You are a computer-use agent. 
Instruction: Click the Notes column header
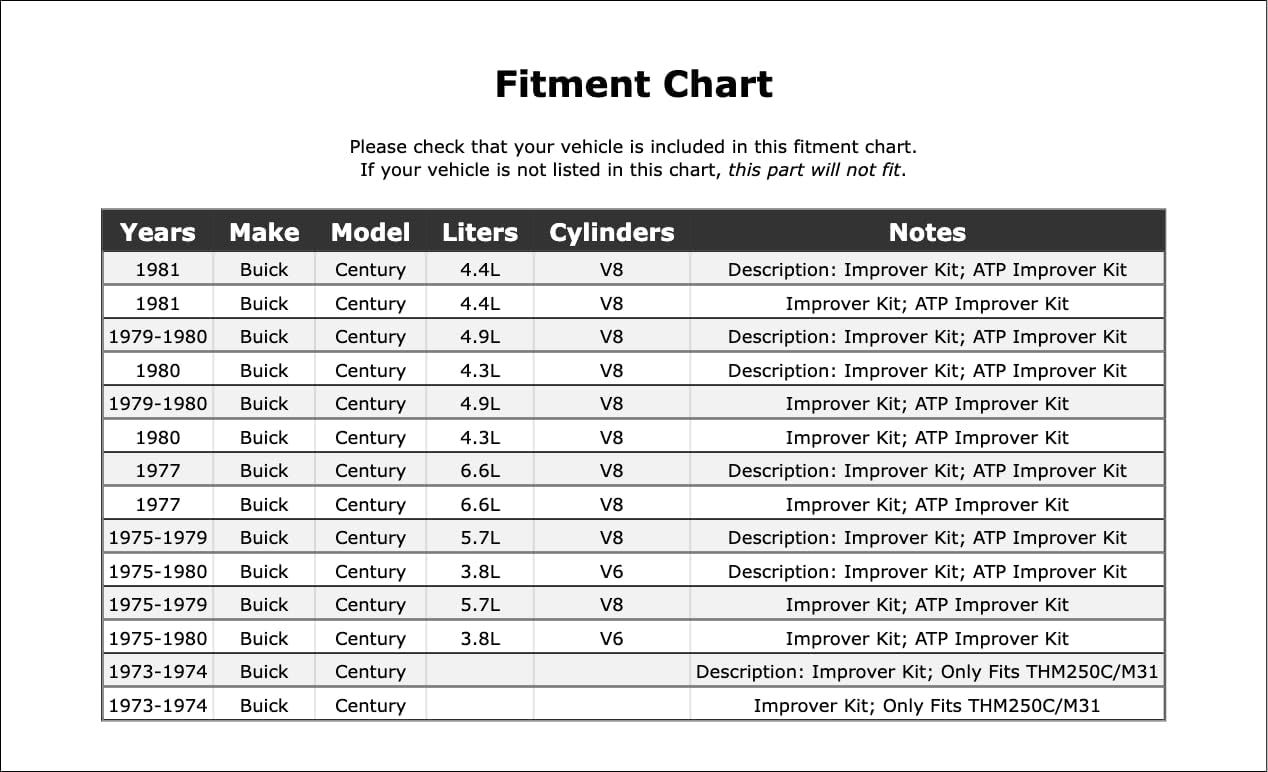click(927, 232)
